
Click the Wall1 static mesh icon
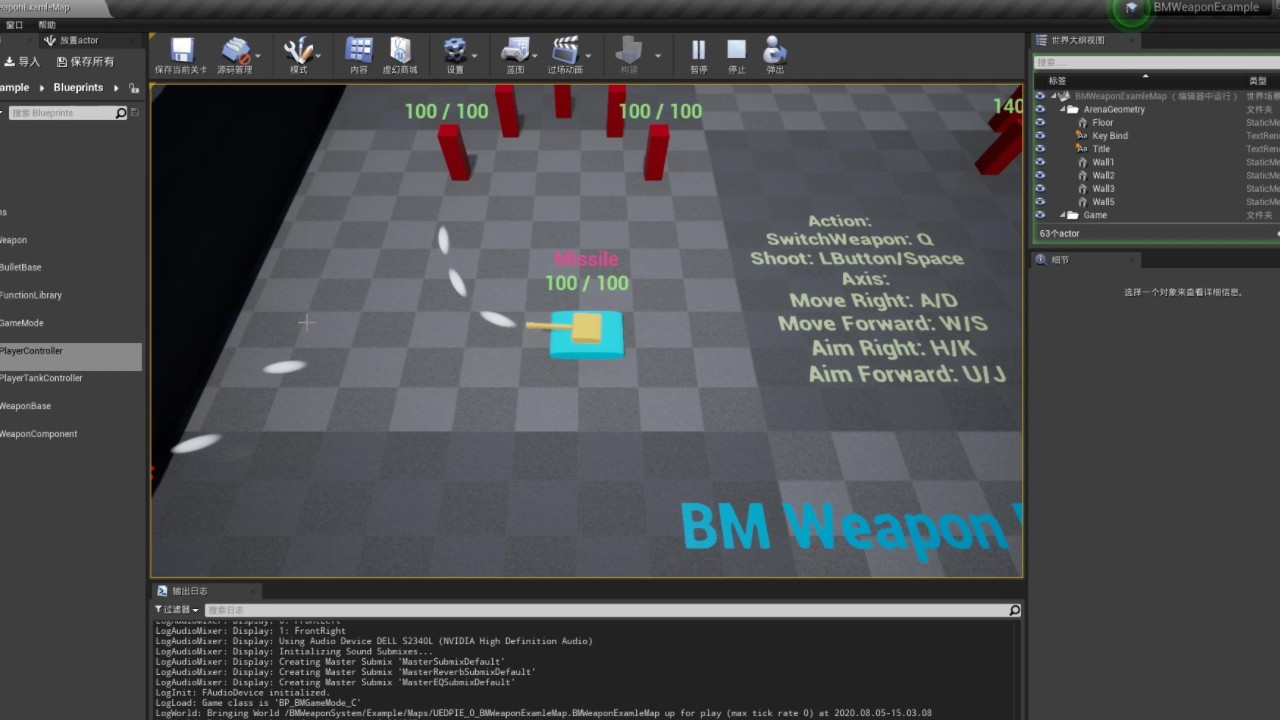(x=1082, y=162)
